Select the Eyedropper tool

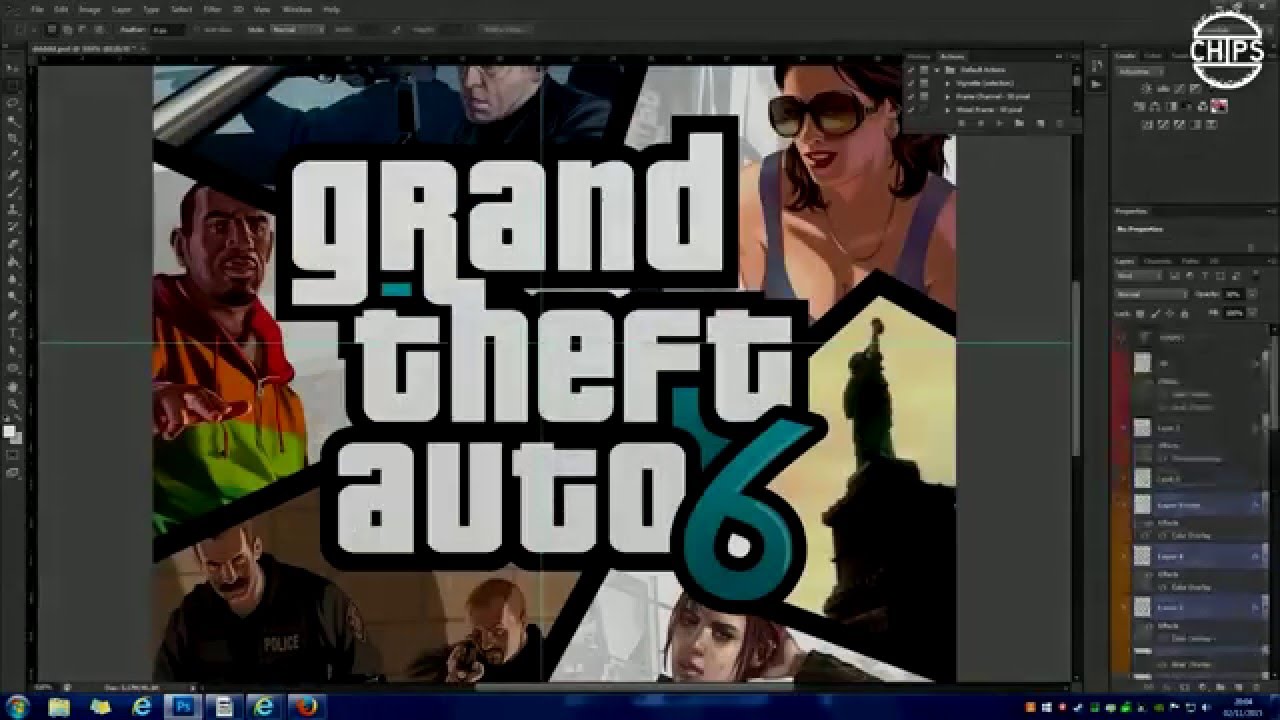point(13,155)
